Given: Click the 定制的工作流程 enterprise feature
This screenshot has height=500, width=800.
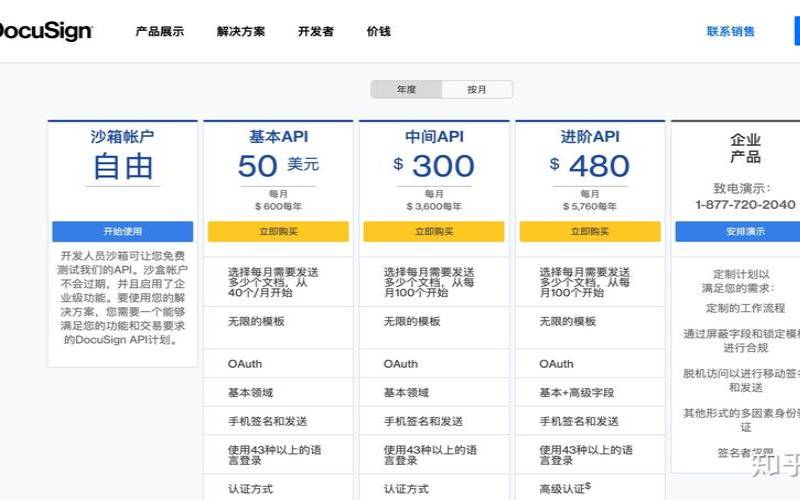Looking at the screenshot, I should pyautogui.click(x=745, y=308).
